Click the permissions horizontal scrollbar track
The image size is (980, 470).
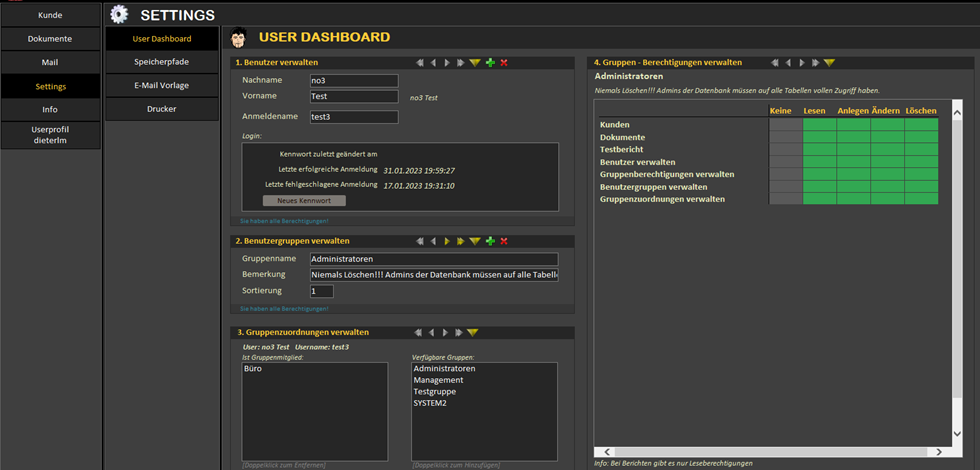(x=770, y=451)
